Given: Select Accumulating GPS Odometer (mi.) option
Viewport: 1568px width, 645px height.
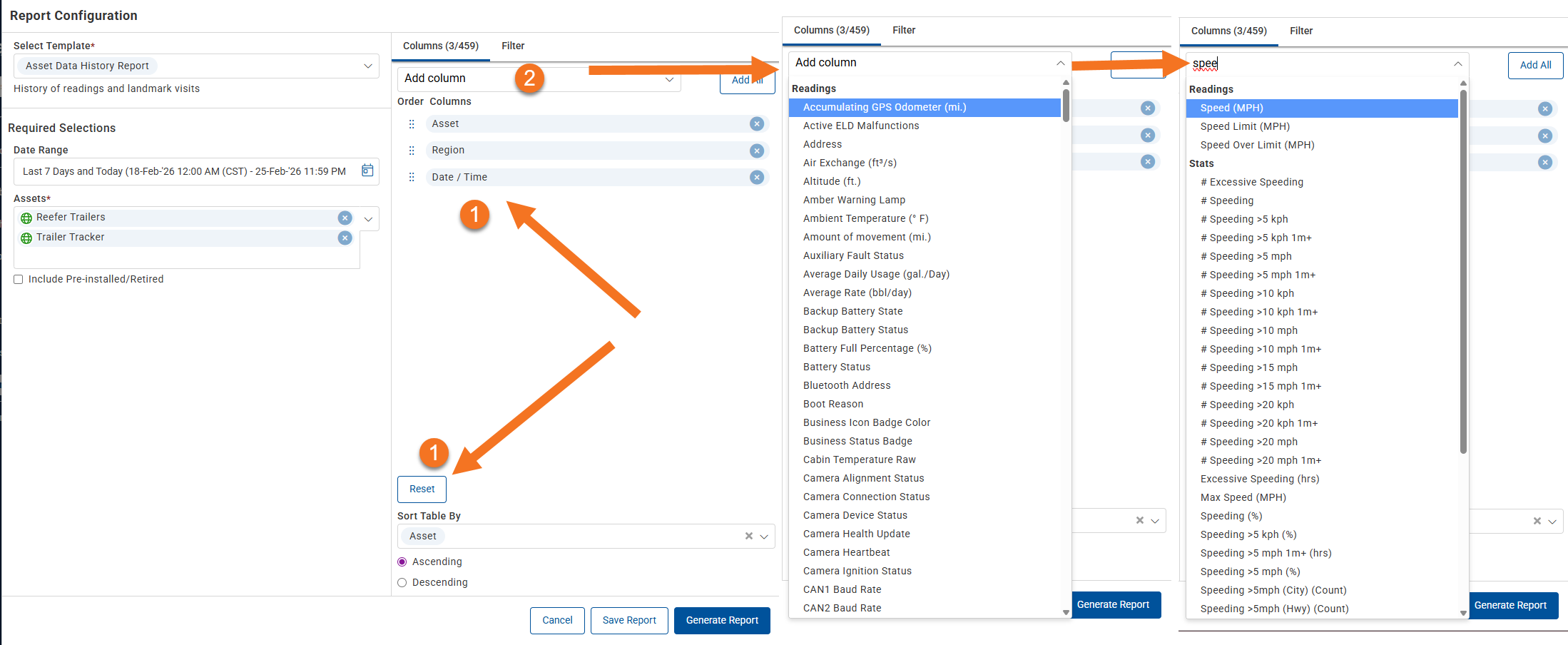Looking at the screenshot, I should 925,107.
